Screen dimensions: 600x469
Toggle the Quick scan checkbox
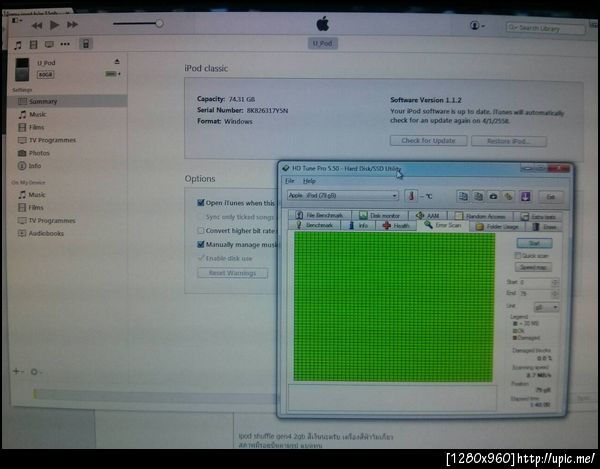518,255
